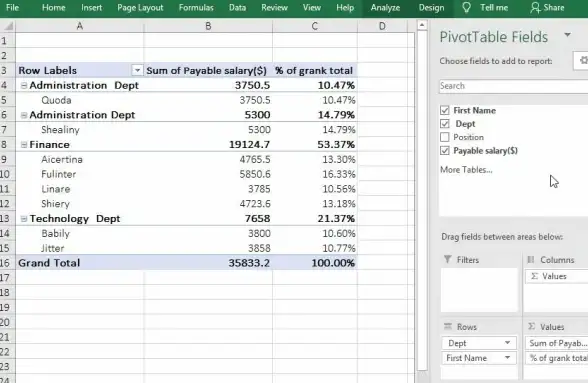Open PivotTable Fields pane options arrow
Screen dimensions: 588x383
(x=567, y=35)
